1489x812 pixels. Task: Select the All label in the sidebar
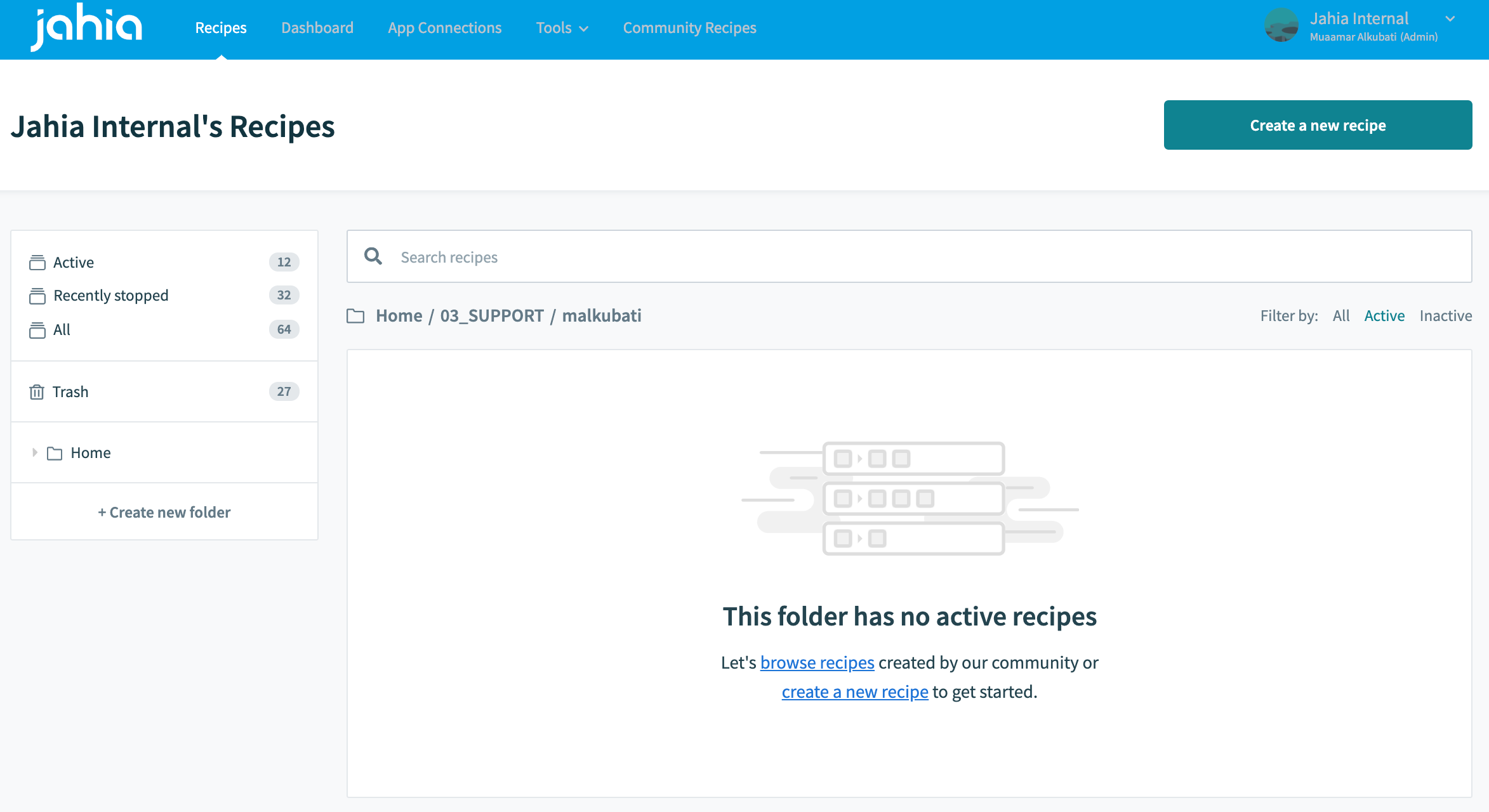[62, 330]
